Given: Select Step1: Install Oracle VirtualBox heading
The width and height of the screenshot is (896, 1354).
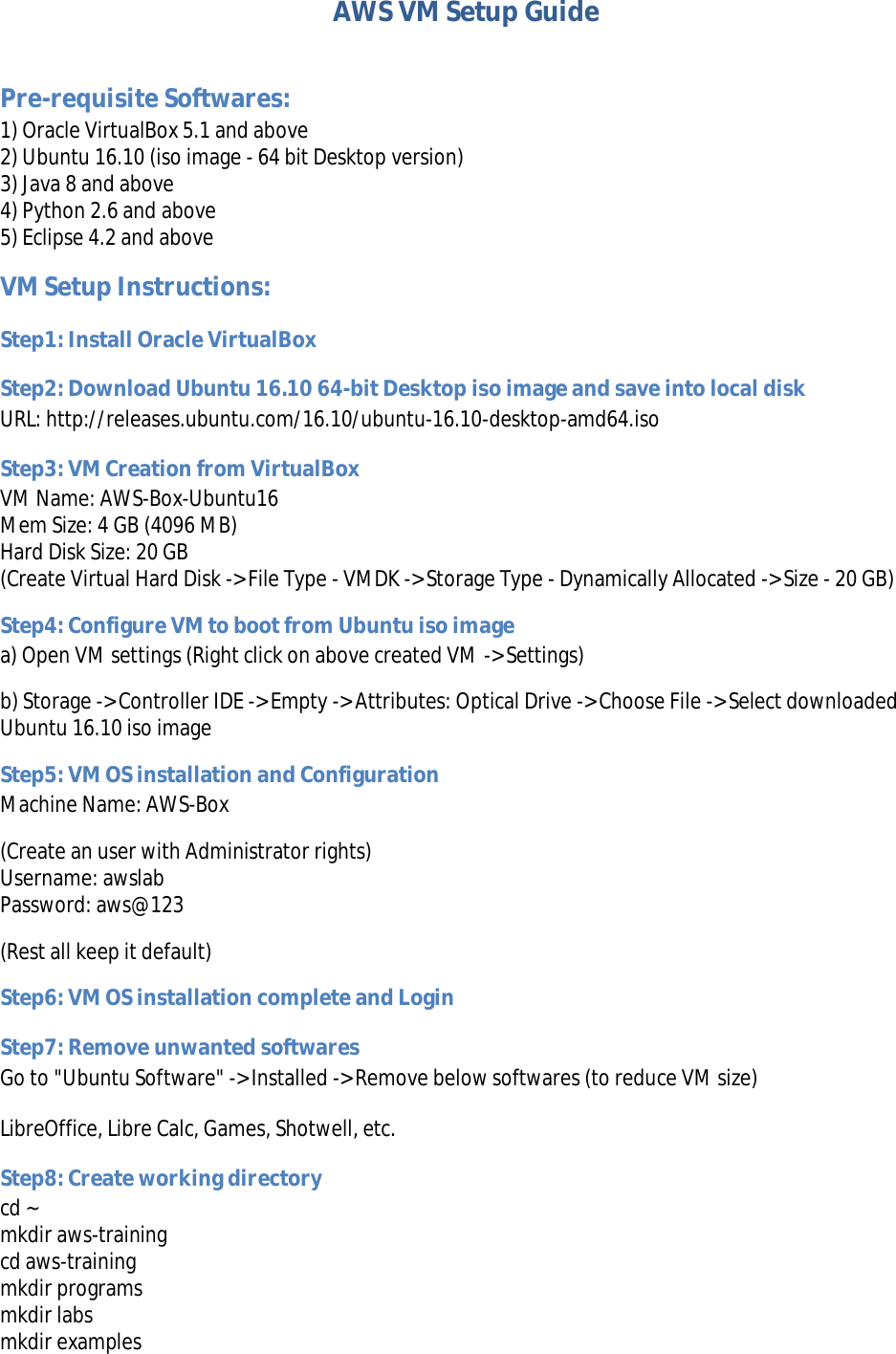Looking at the screenshot, I should tap(159, 339).
